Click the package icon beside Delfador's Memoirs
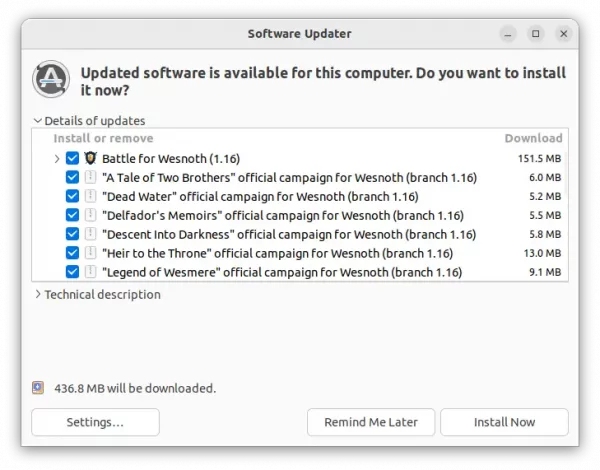 coord(90,215)
